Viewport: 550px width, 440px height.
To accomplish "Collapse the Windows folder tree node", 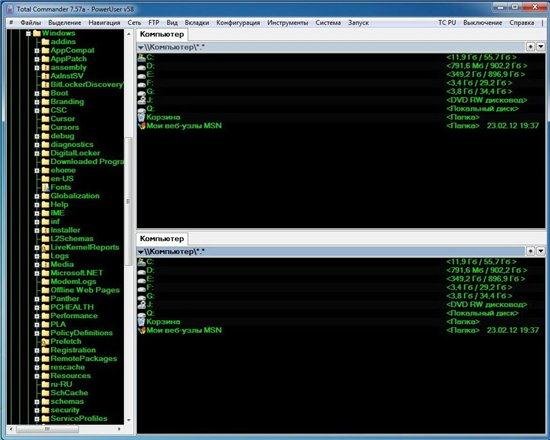I will pyautogui.click(x=28, y=33).
